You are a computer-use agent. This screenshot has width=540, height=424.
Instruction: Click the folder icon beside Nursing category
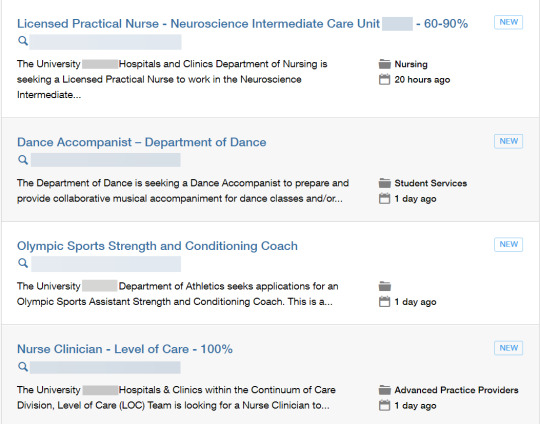point(384,64)
